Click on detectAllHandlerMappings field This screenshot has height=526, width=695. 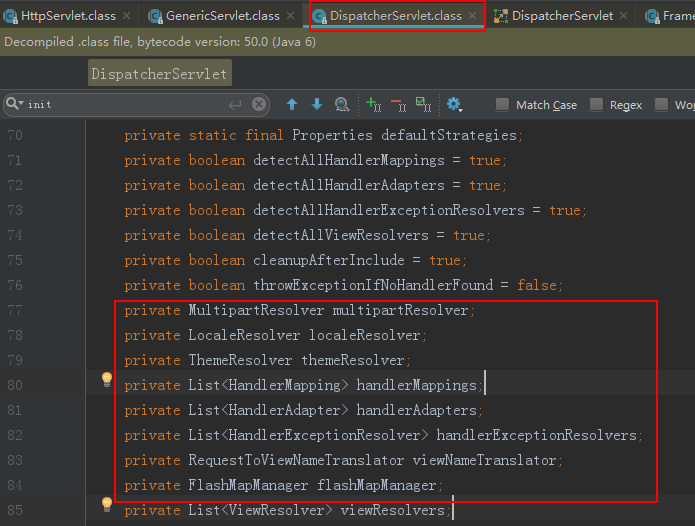click(x=349, y=160)
